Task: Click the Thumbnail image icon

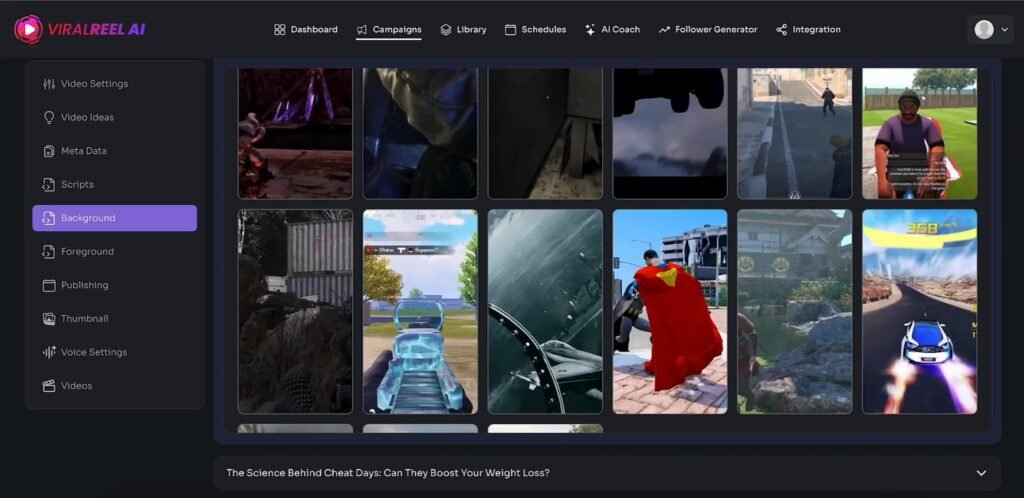Action: pos(49,319)
